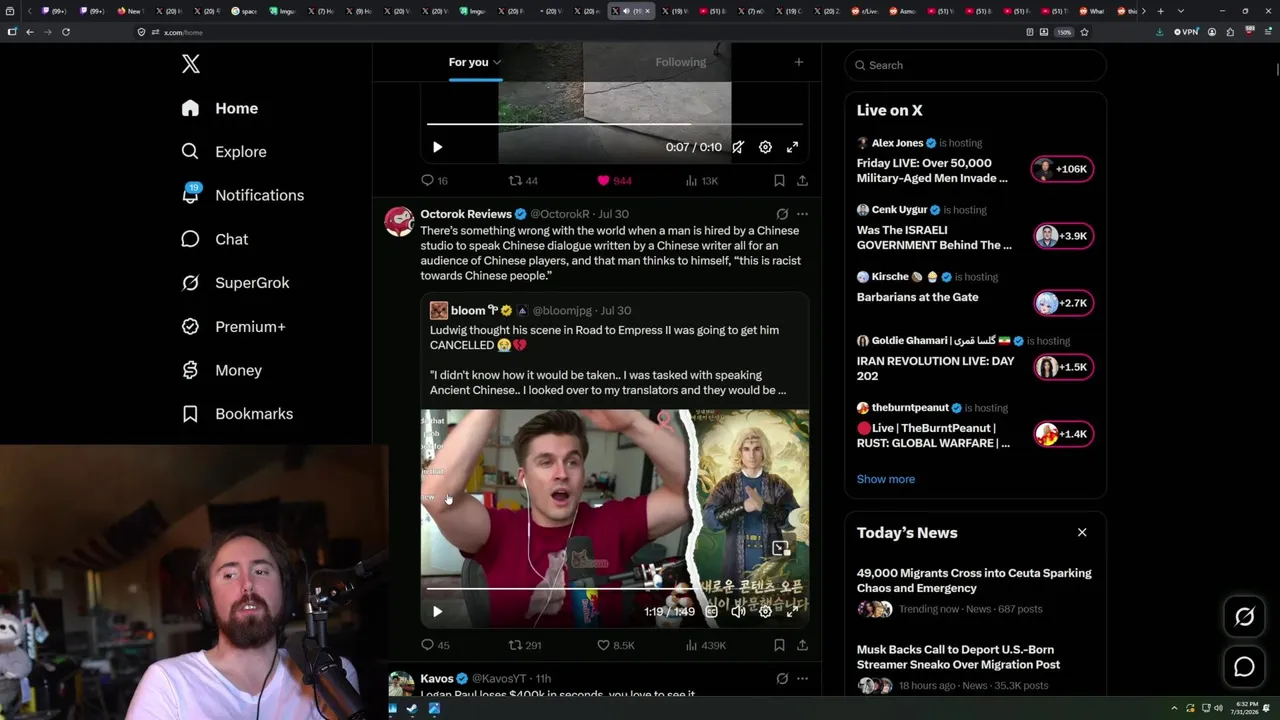Open Money in the sidebar
The height and width of the screenshot is (720, 1280).
click(221, 370)
